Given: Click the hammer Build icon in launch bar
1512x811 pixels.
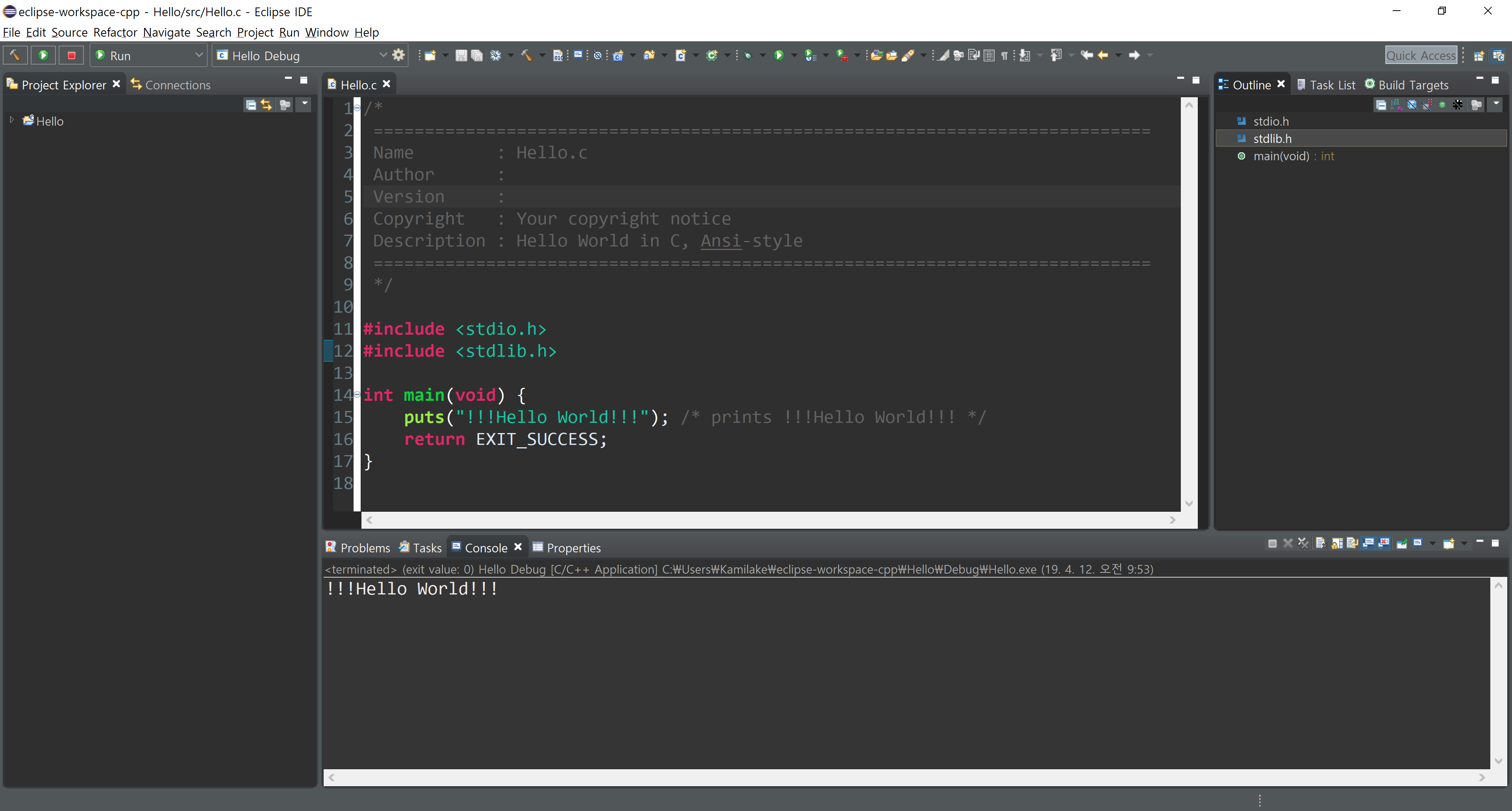Looking at the screenshot, I should click(x=15, y=55).
